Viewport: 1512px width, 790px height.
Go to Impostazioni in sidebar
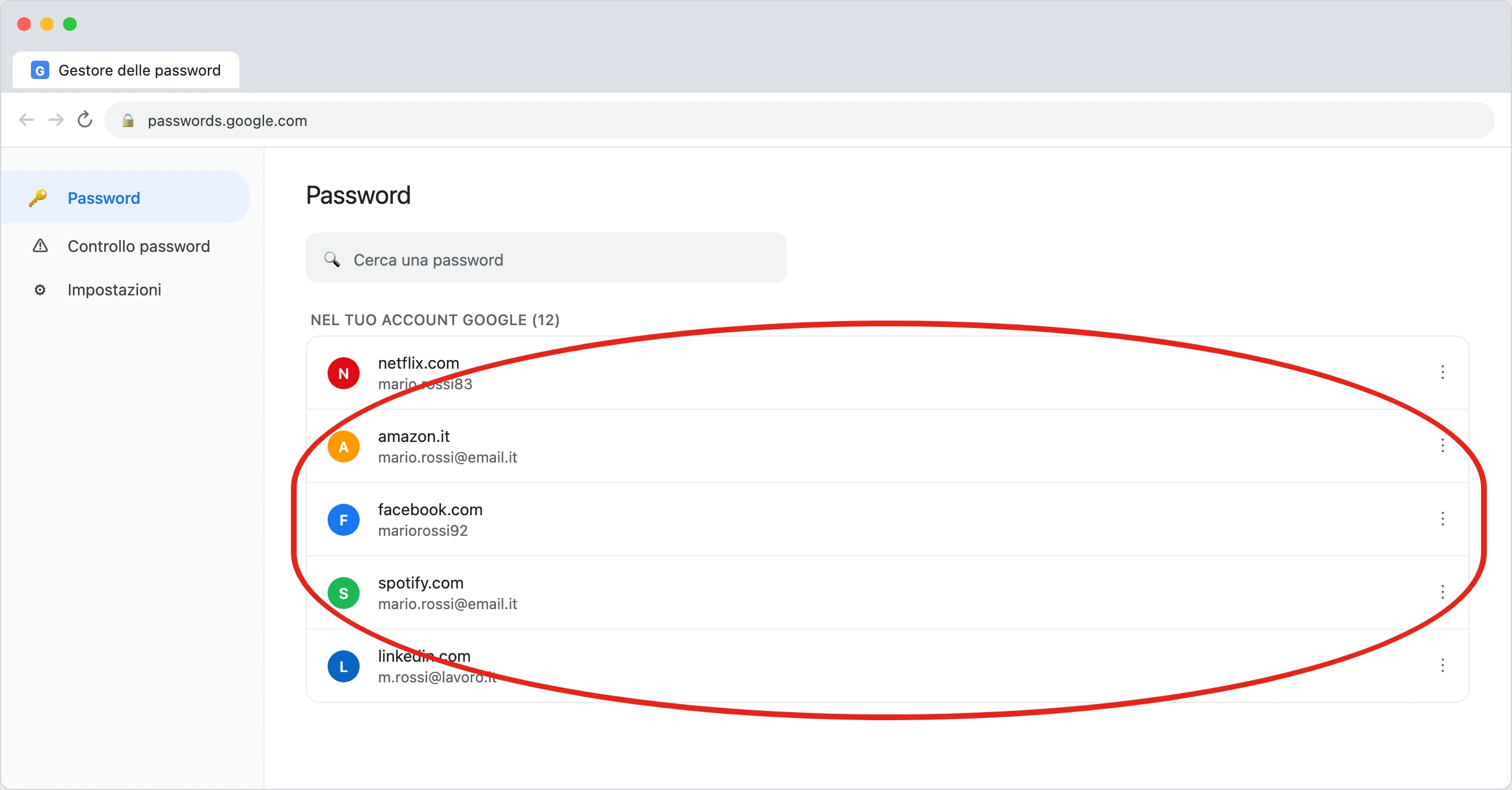[125, 290]
